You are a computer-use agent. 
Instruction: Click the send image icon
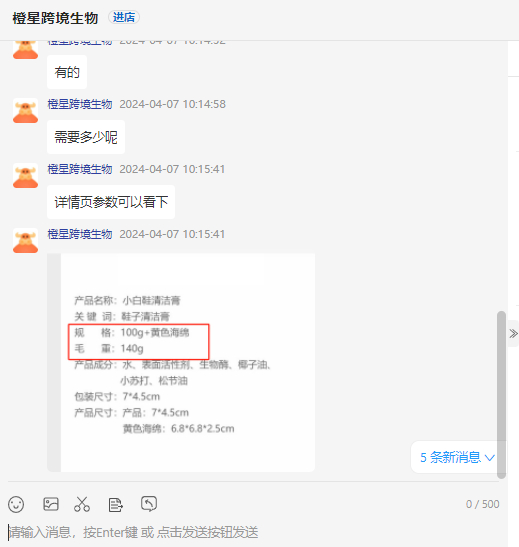(x=51, y=504)
